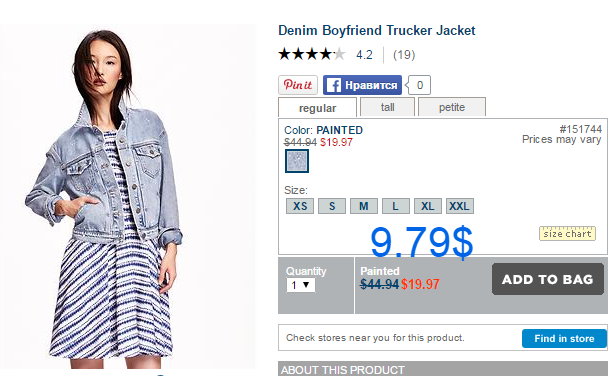Image resolution: width=608 pixels, height=376 pixels.
Task: Choose size L
Action: coord(396,206)
